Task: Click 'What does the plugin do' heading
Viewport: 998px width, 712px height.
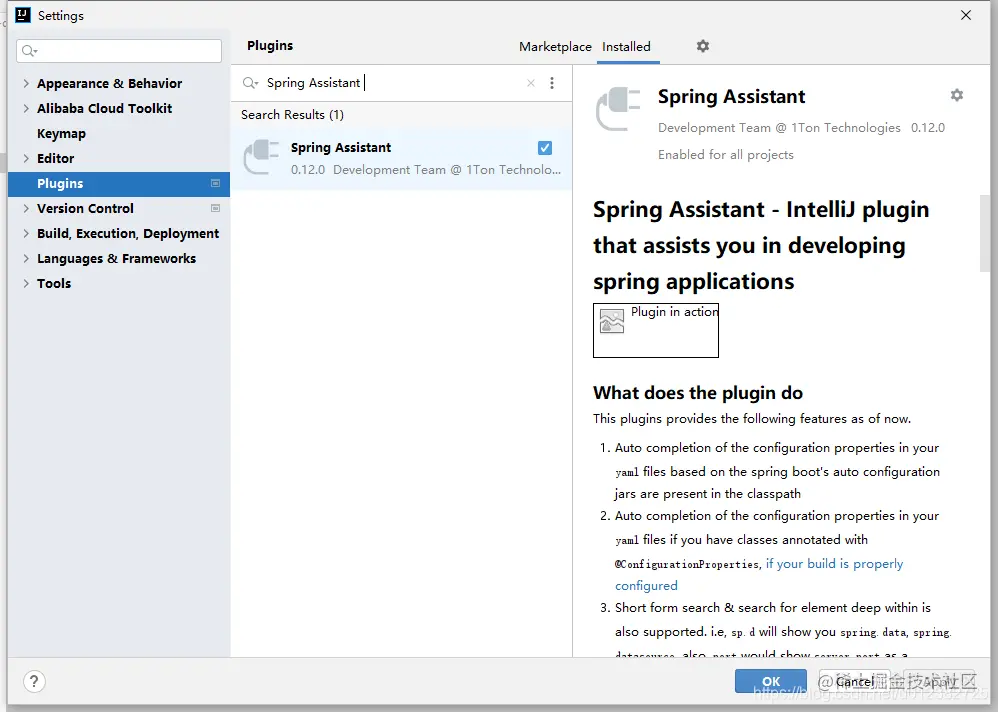Action: click(x=698, y=393)
